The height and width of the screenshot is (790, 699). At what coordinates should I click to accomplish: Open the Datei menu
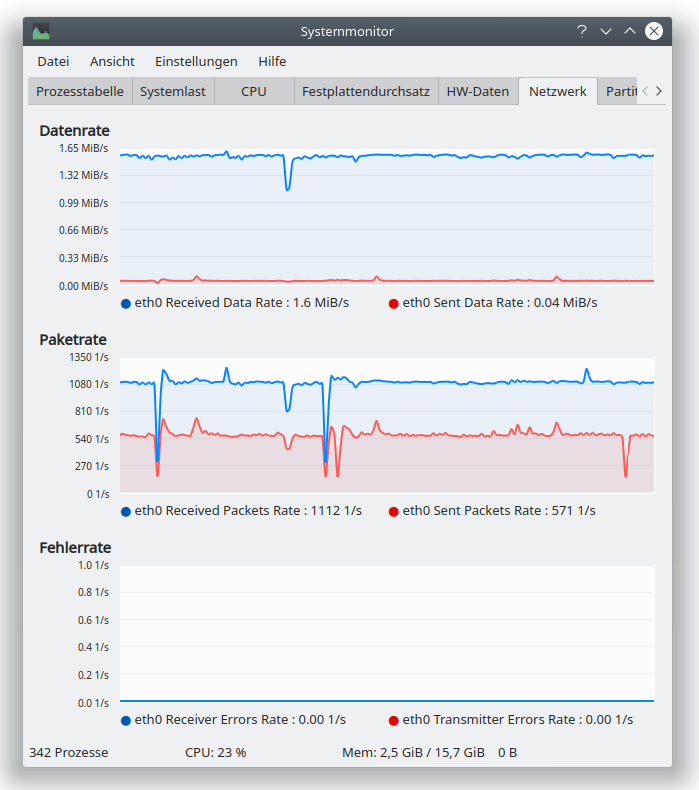53,61
